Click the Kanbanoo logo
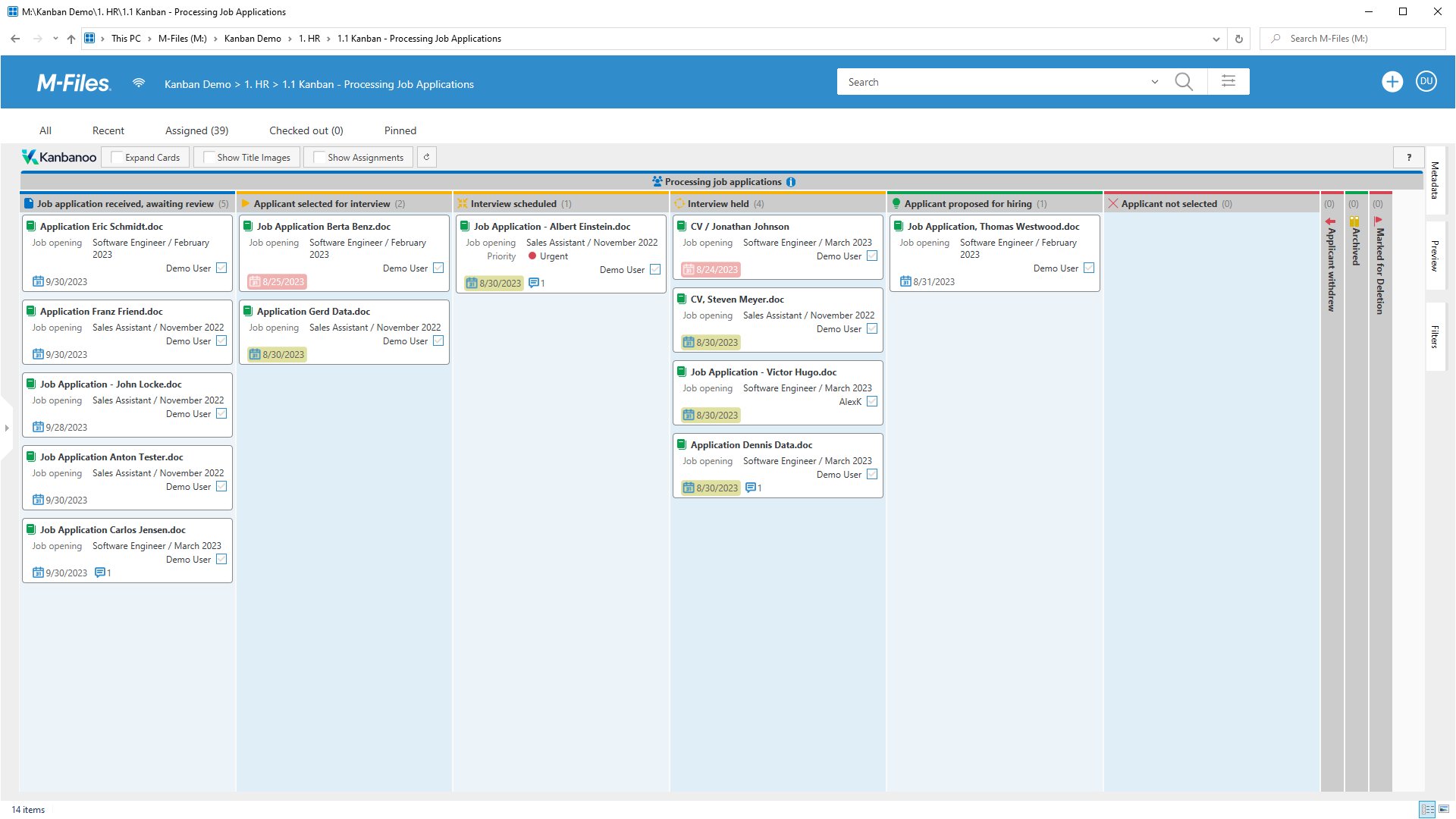Image resolution: width=1456 pixels, height=819 pixels. 59,157
